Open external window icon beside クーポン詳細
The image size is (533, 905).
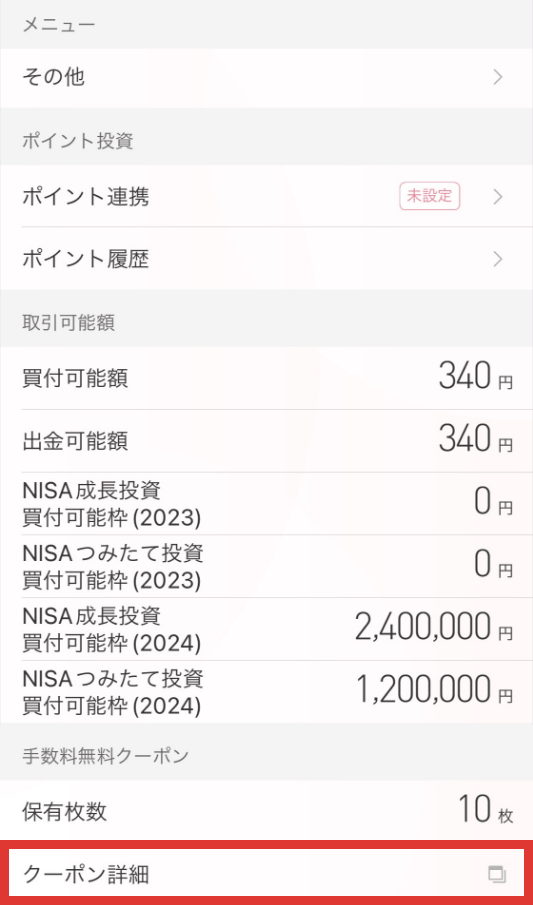point(497,874)
